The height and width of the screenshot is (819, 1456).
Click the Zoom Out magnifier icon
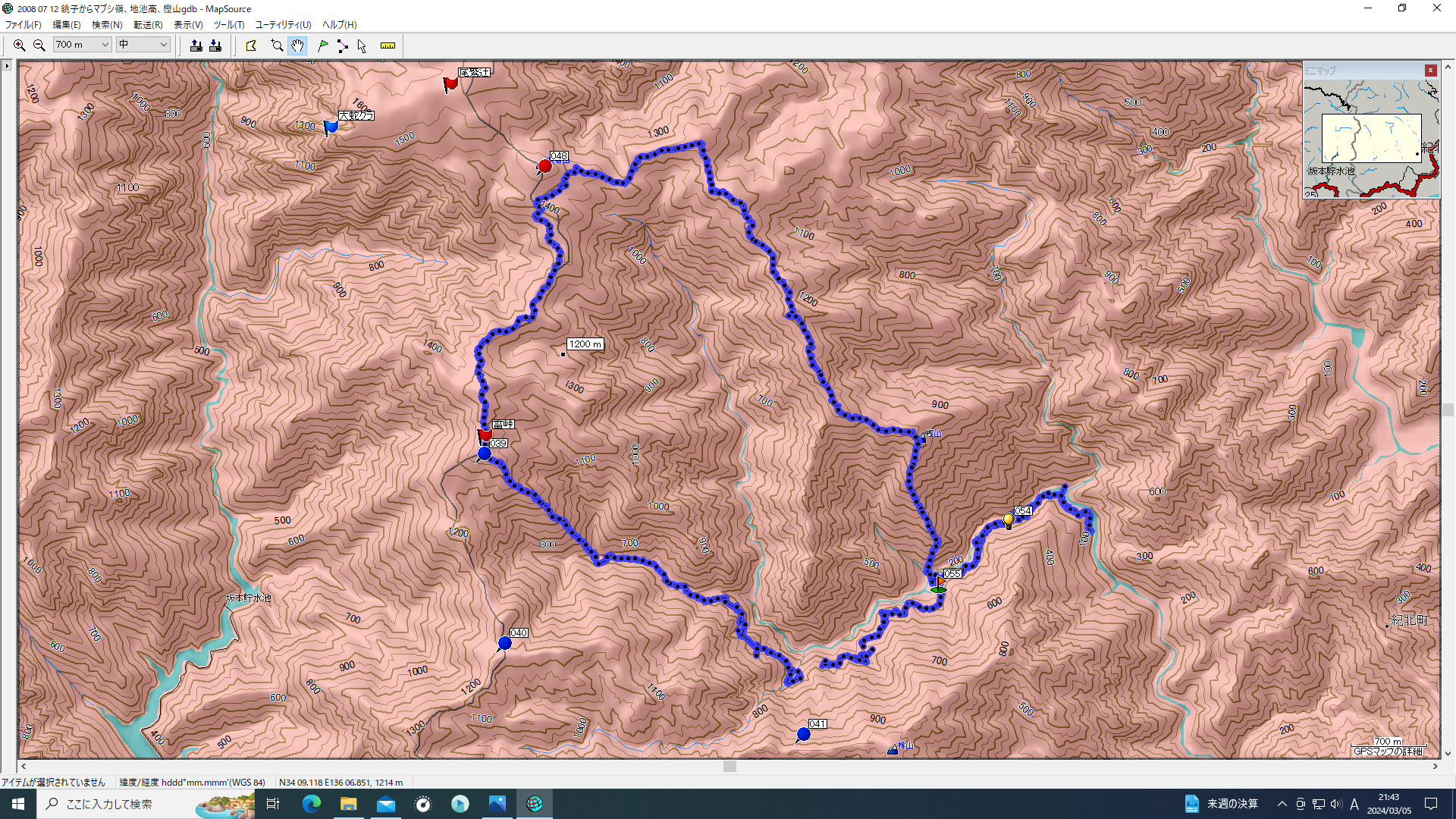(x=39, y=45)
